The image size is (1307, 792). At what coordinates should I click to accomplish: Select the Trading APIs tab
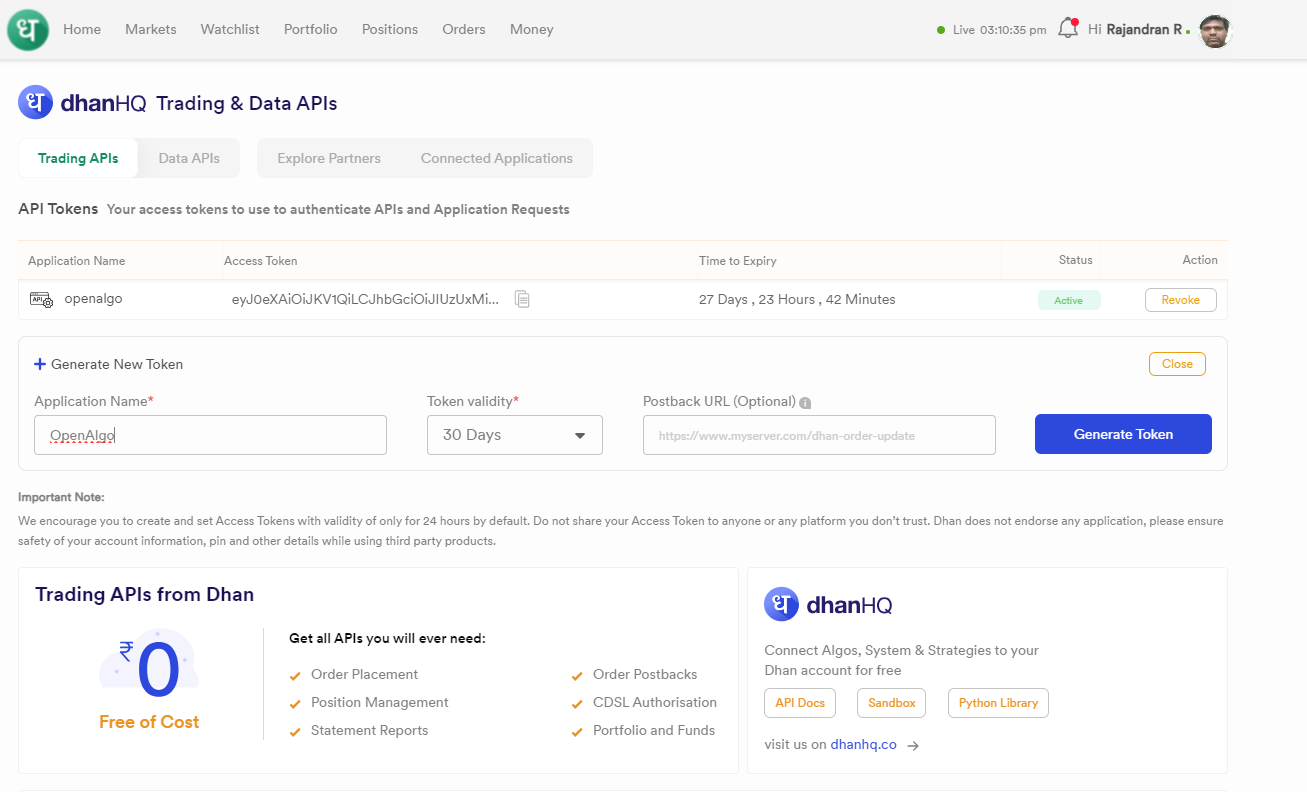point(78,158)
